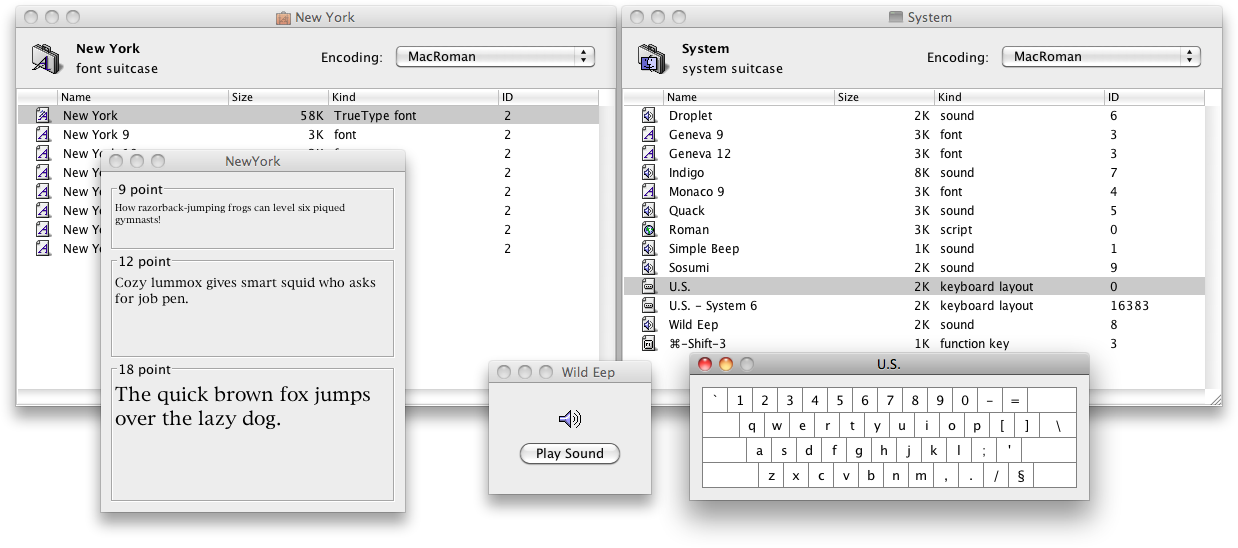Select the 'Quack' row name

687,211
